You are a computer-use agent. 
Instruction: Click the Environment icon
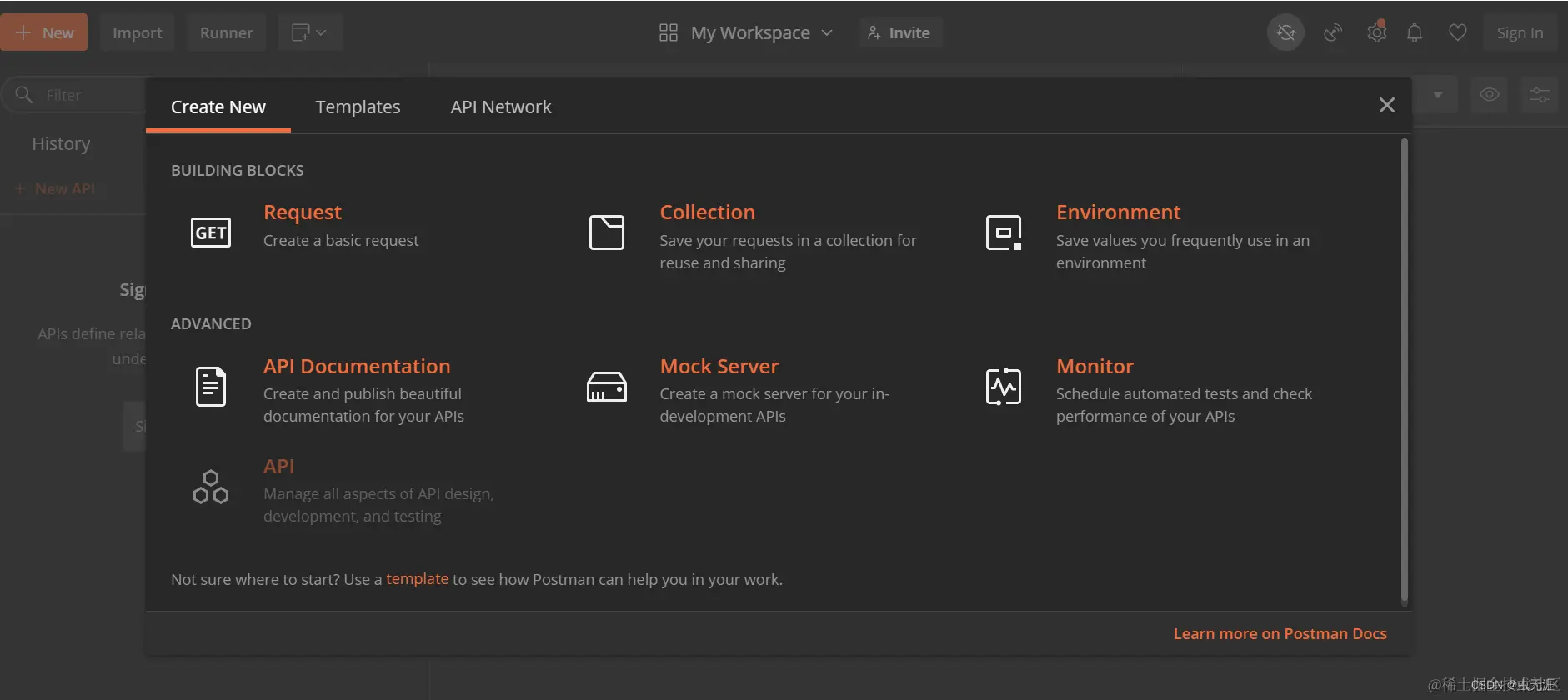point(1004,232)
